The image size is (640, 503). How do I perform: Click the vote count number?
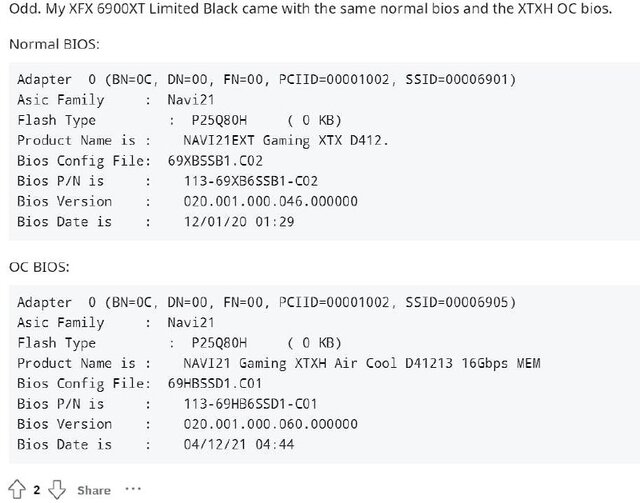pyautogui.click(x=37, y=490)
